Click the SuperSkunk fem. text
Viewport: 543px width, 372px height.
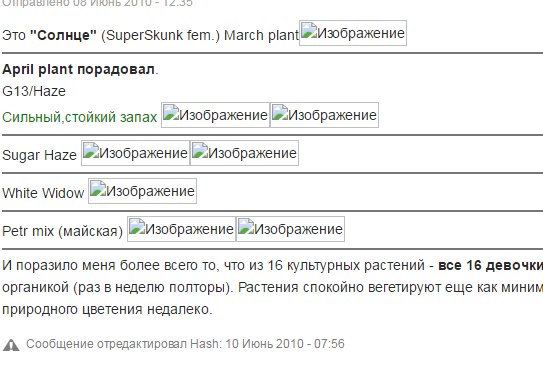(x=160, y=36)
